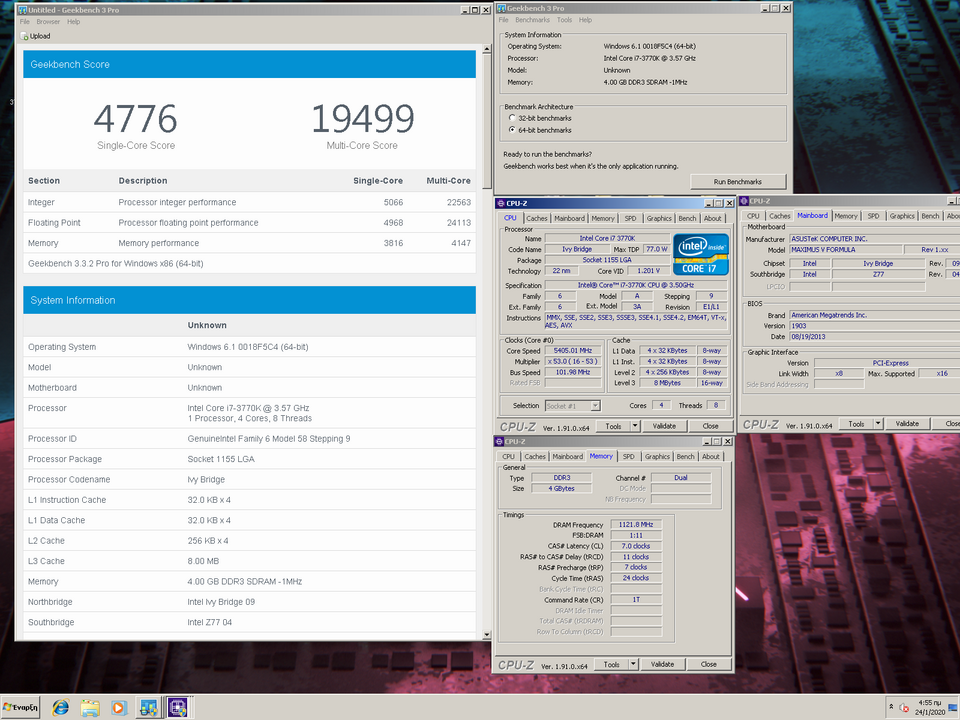960x720 pixels.
Task: Click the title icon of the CPU-Z Memory window
Action: point(499,441)
